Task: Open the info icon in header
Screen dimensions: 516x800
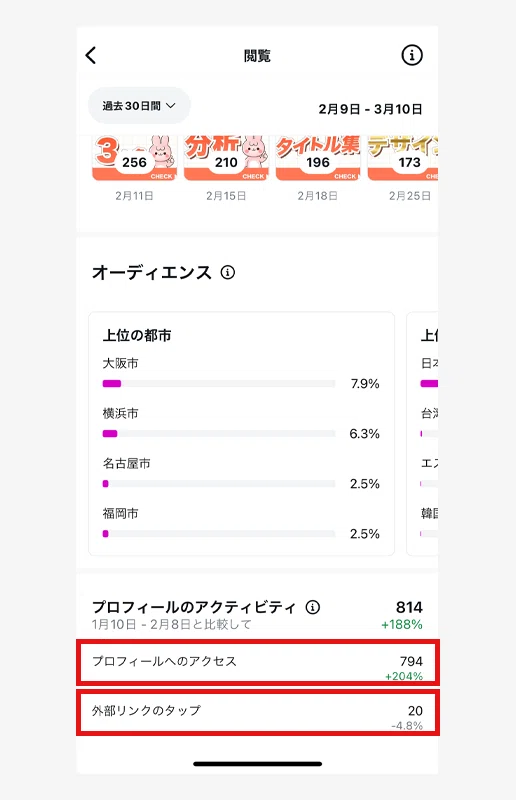Action: [412, 55]
